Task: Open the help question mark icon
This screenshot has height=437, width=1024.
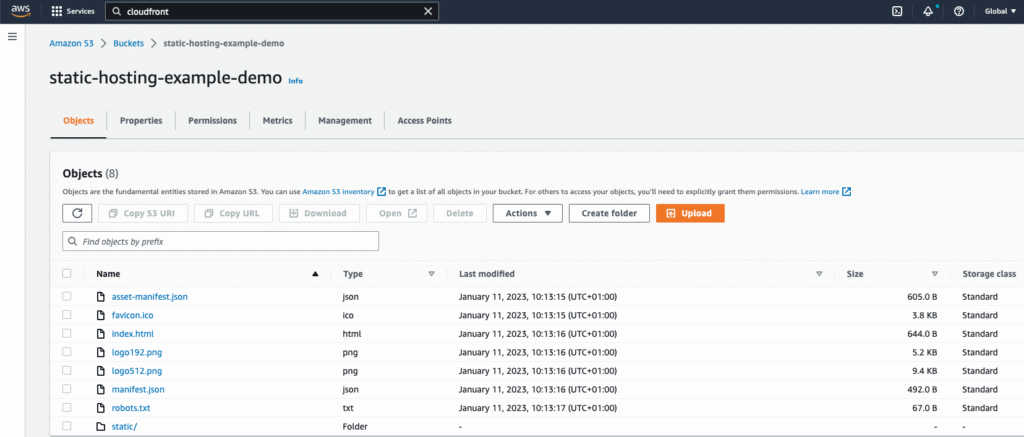Action: [x=959, y=11]
